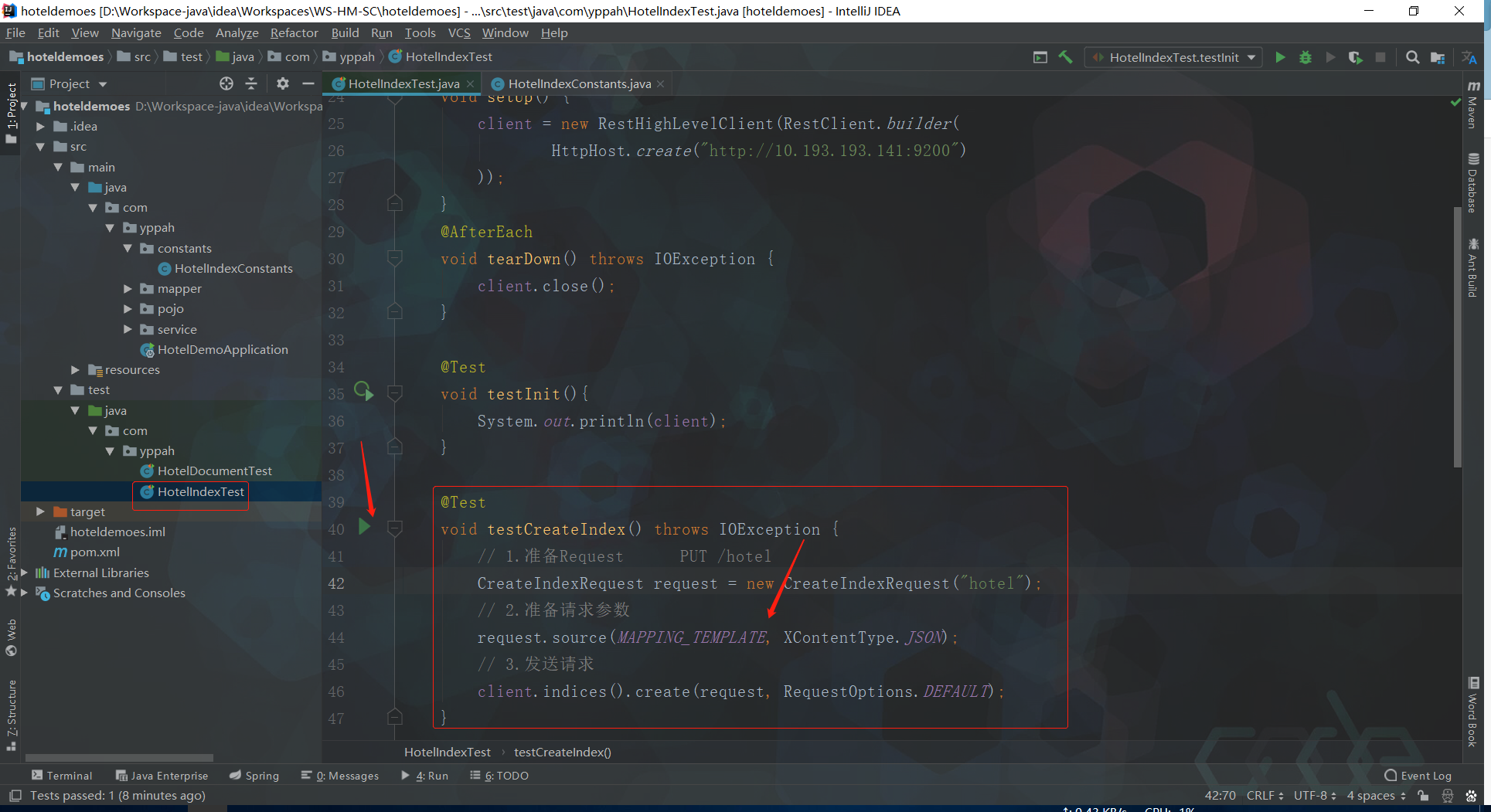Viewport: 1491px width, 812px height.
Task: Click the inspector hat icon in status bar
Action: click(x=1448, y=796)
